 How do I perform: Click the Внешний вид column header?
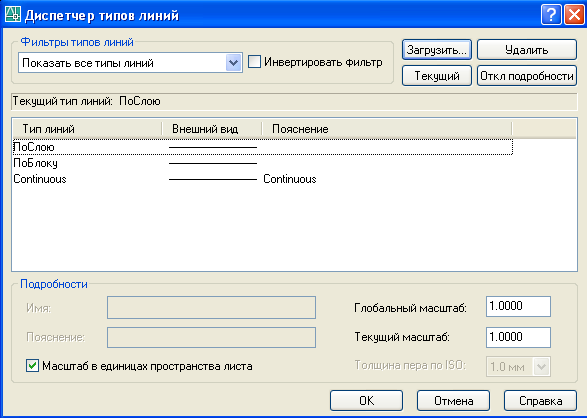click(212, 129)
